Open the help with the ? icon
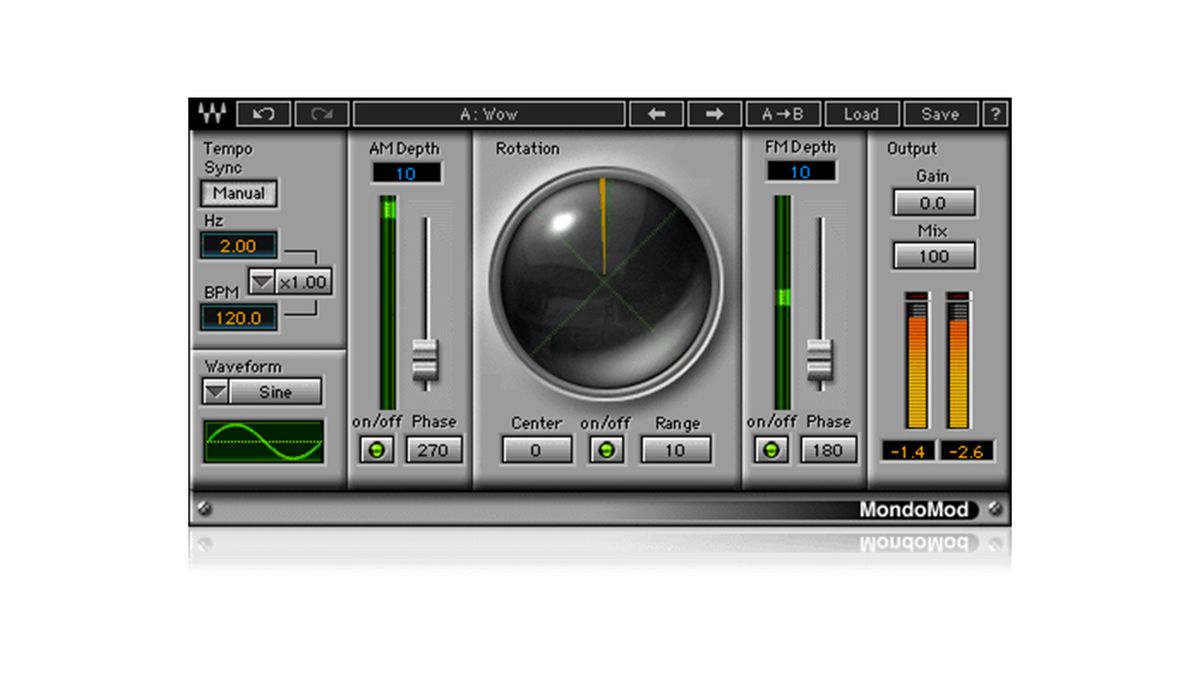 994,113
